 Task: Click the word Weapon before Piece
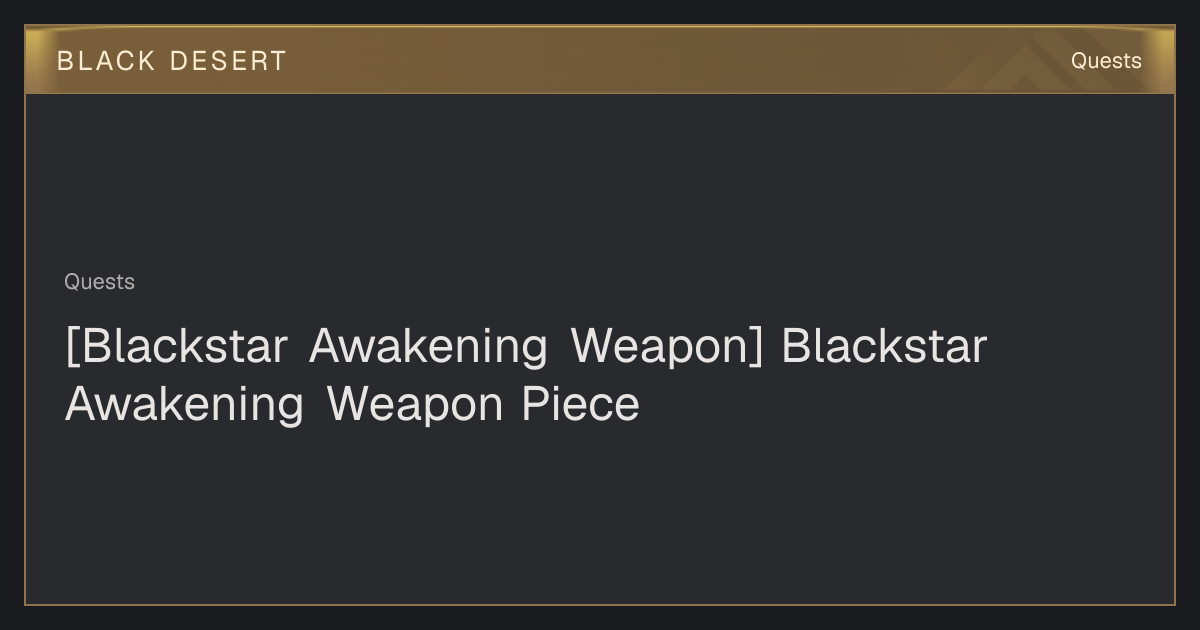pos(414,404)
